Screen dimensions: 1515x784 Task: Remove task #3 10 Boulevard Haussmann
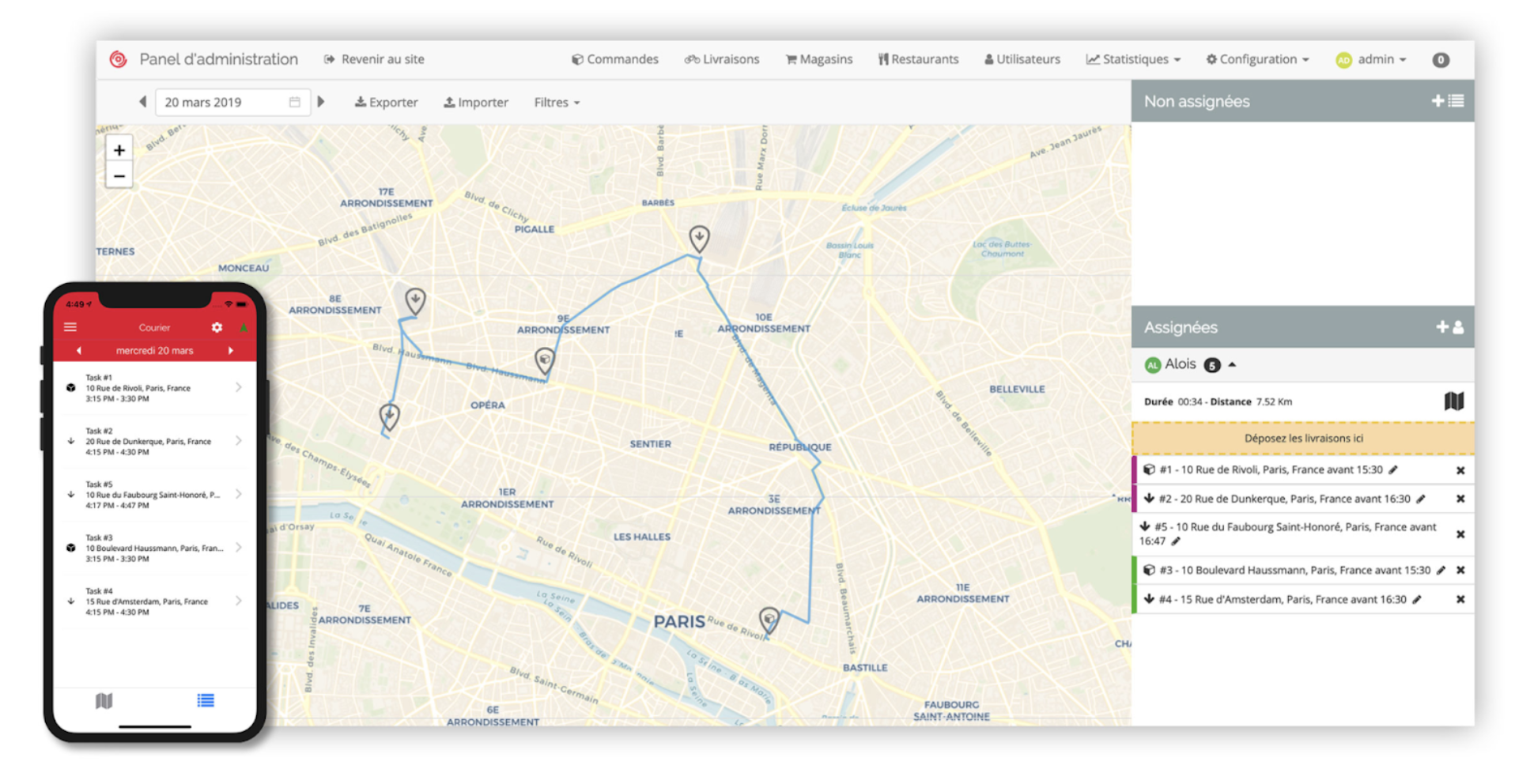point(1460,570)
